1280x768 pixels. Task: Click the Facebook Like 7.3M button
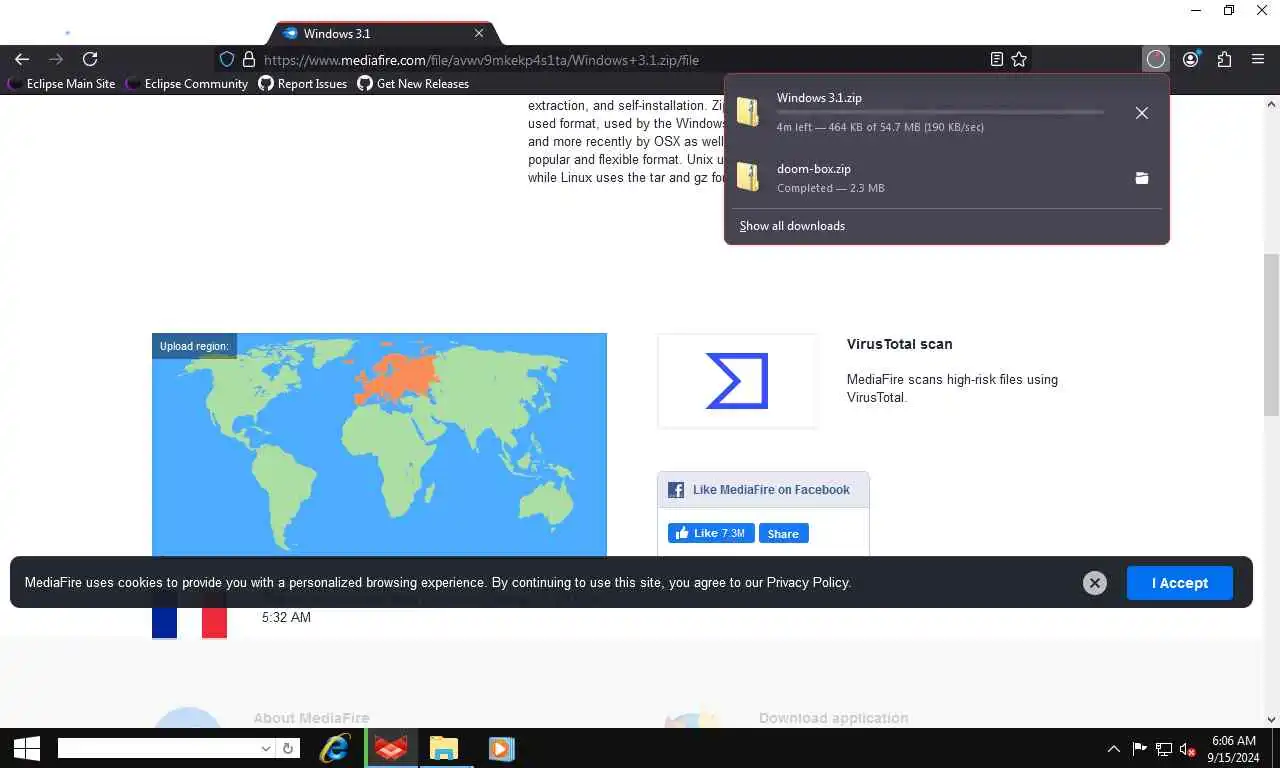(x=711, y=533)
